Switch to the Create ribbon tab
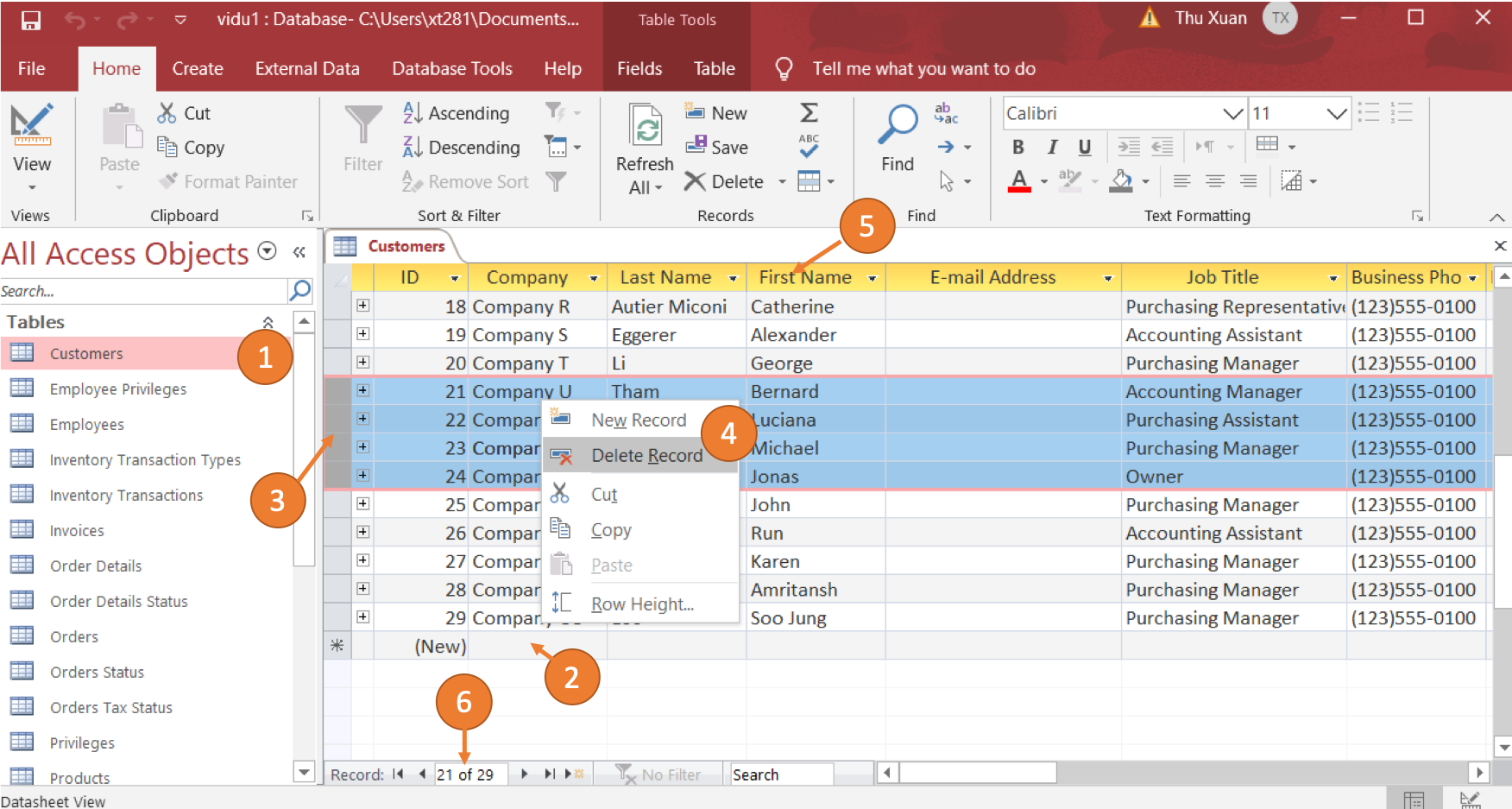Screen dimensions: 1512x809 [x=198, y=68]
